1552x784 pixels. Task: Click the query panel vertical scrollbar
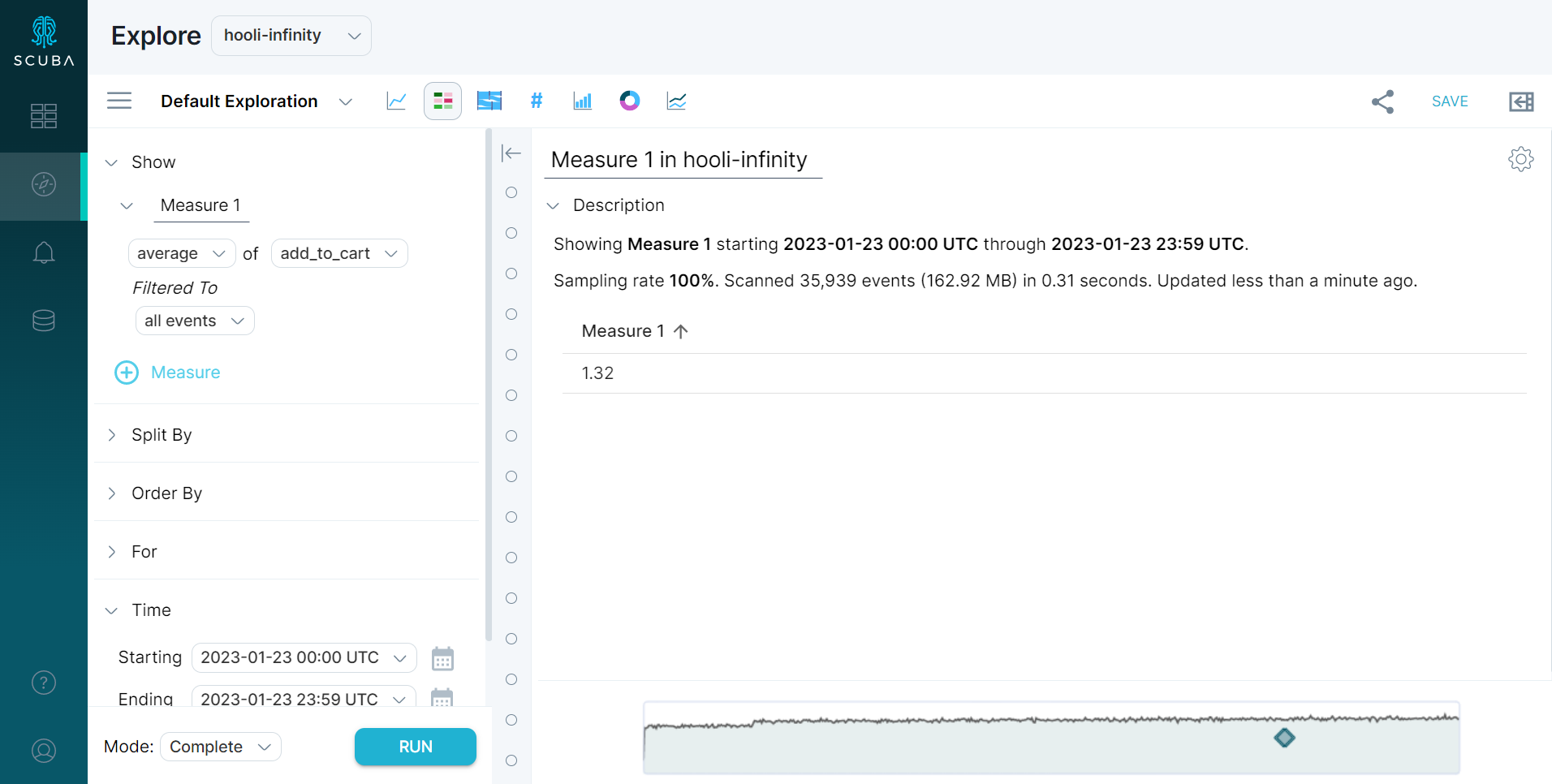tap(489, 386)
